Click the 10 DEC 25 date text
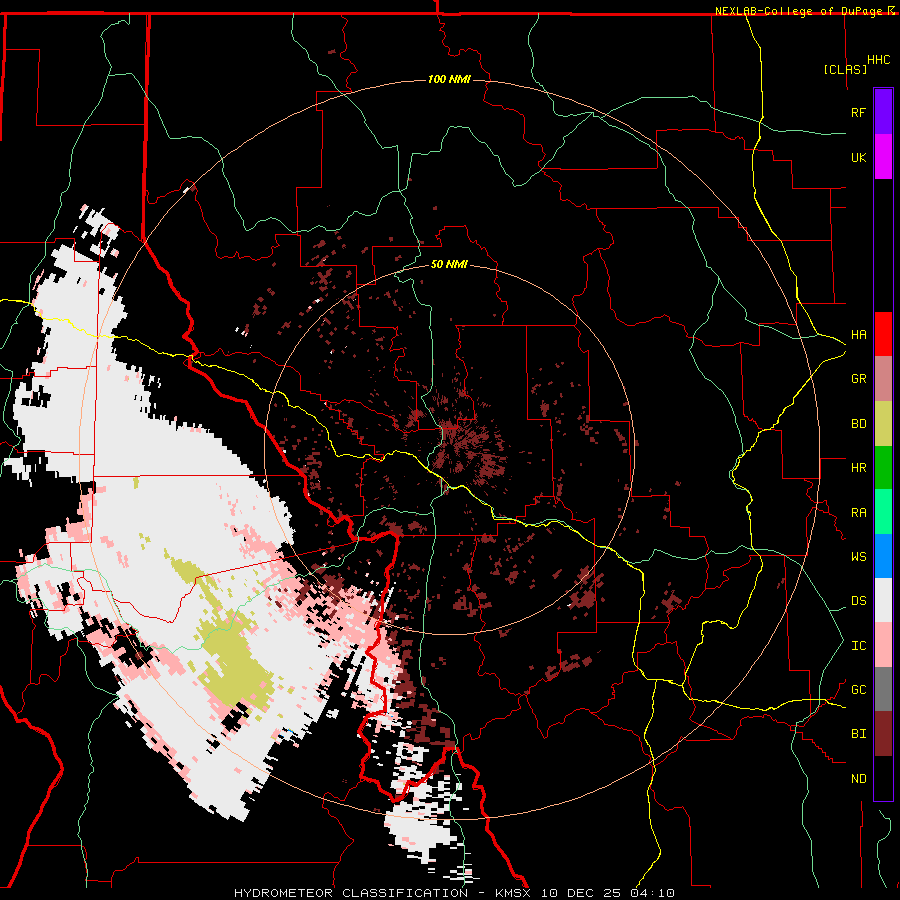This screenshot has height=900, width=900. coord(581,893)
